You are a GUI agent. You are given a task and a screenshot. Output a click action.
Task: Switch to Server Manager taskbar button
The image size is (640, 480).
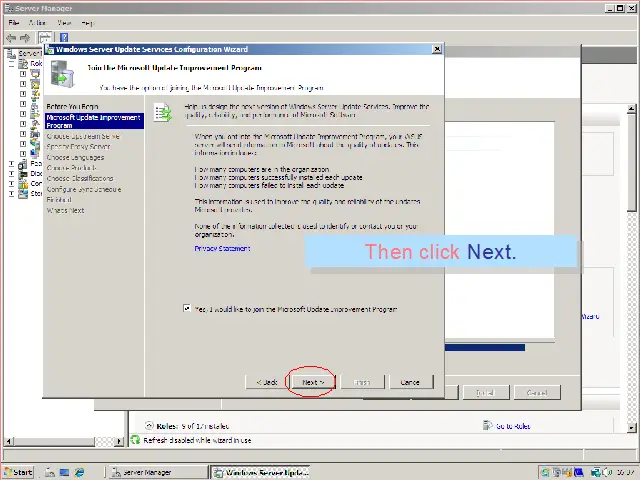point(159,472)
